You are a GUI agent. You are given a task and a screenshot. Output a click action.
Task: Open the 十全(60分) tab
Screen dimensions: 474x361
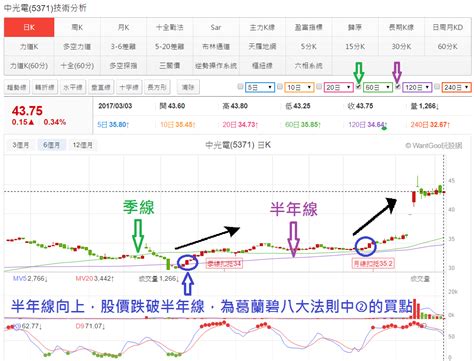click(77, 66)
